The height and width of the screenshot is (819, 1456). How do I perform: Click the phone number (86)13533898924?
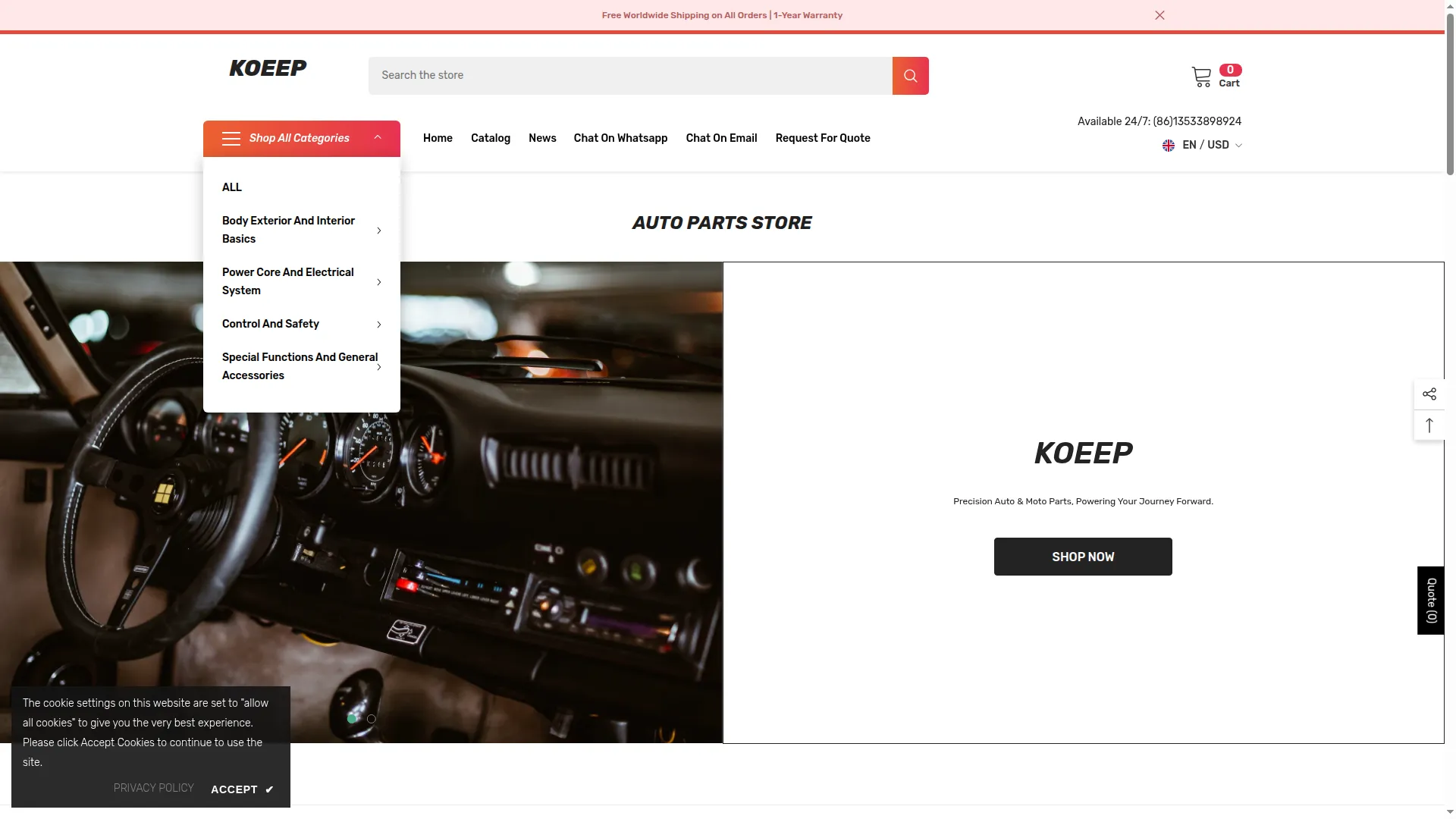tap(1197, 121)
